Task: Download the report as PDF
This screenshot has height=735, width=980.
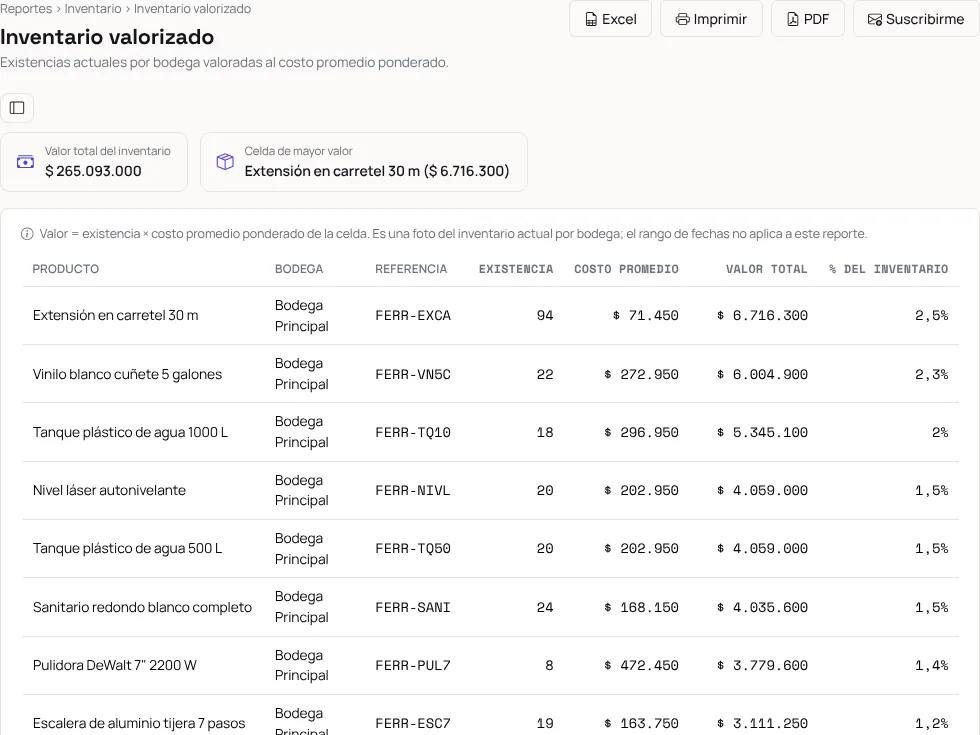Action: tap(808, 19)
